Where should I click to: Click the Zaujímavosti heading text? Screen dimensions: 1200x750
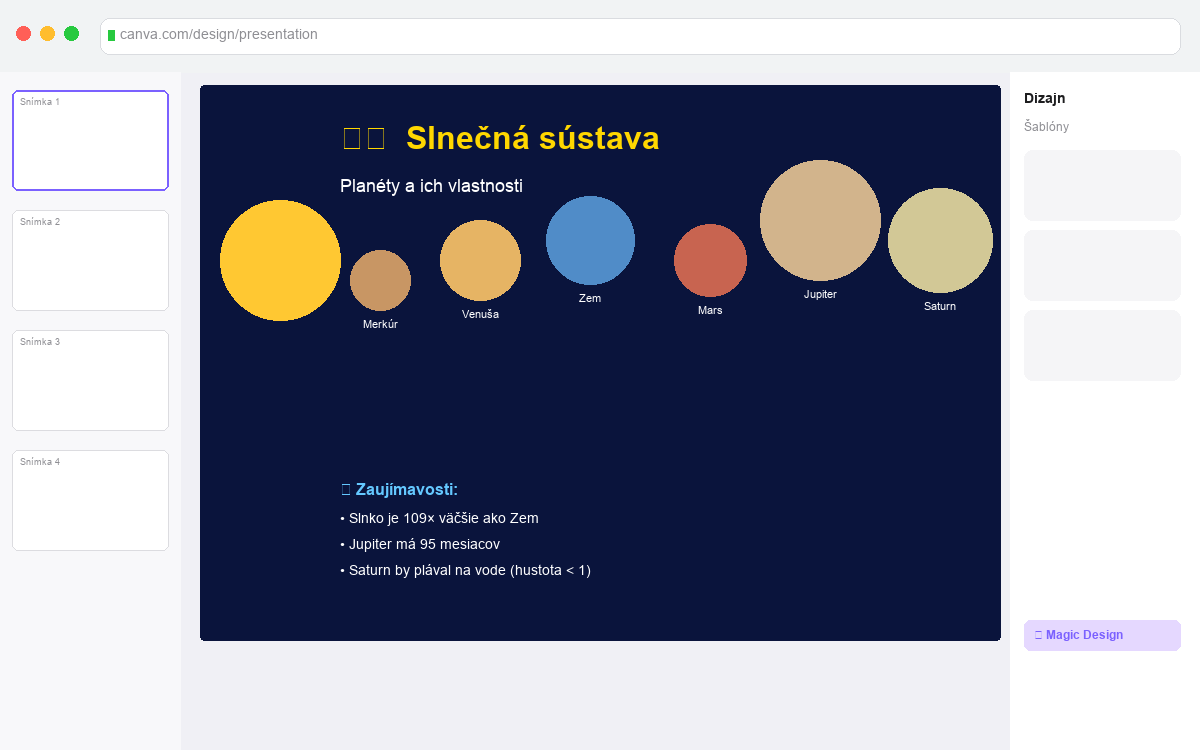click(x=399, y=489)
